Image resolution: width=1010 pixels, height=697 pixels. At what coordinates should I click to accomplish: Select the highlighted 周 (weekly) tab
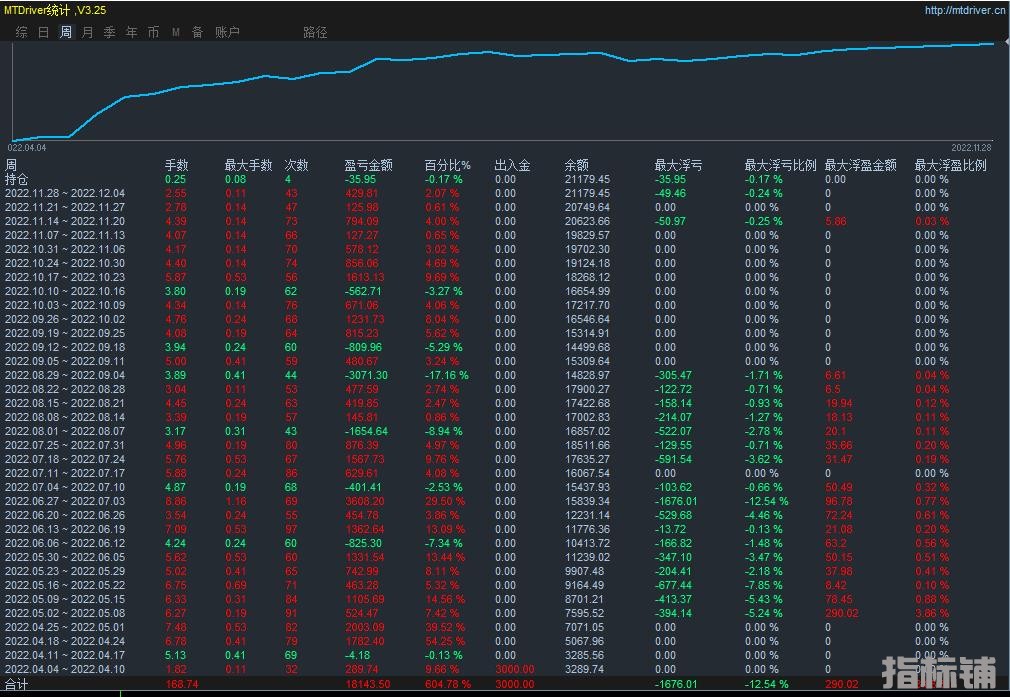[x=65, y=32]
